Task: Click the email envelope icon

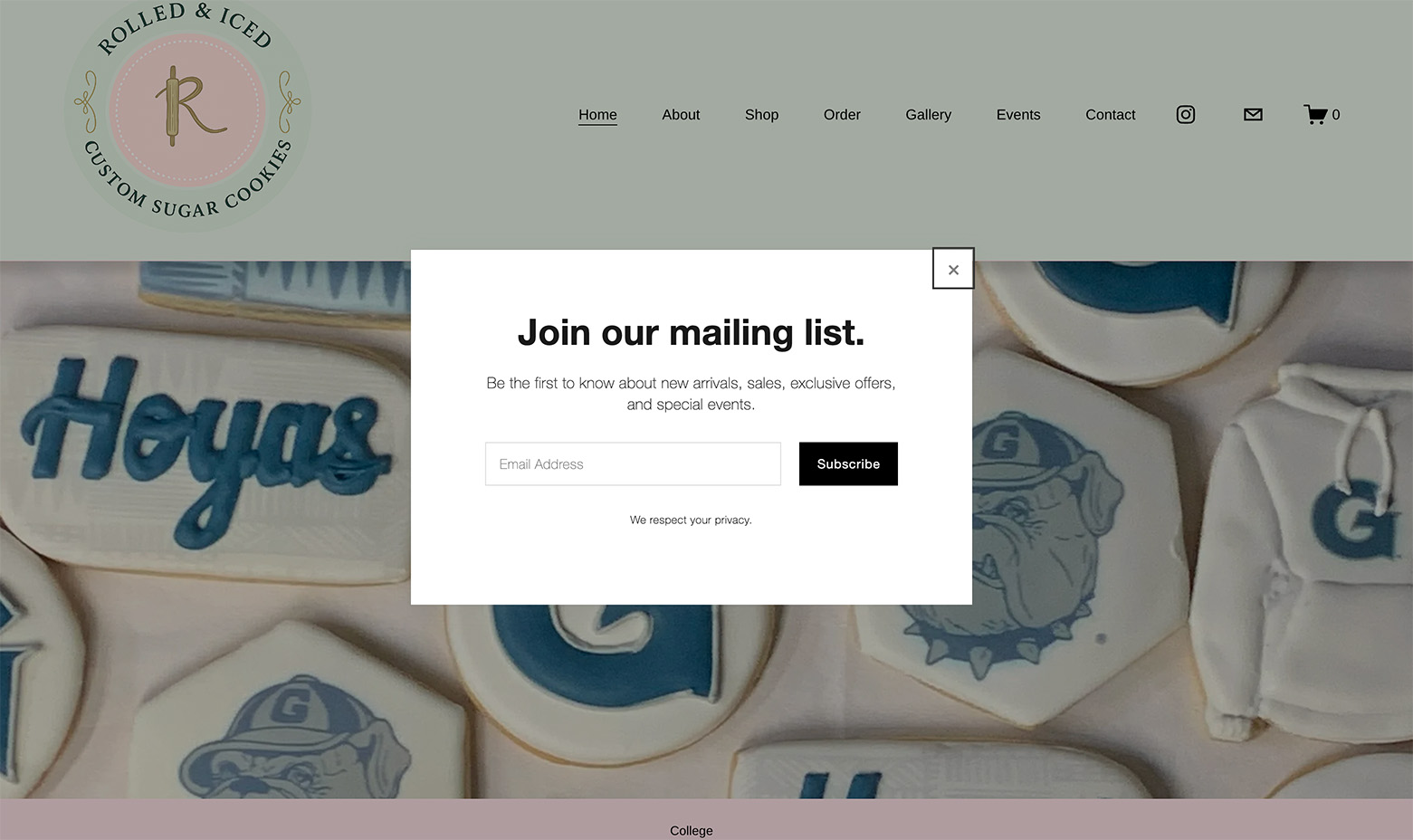Action: [1253, 114]
